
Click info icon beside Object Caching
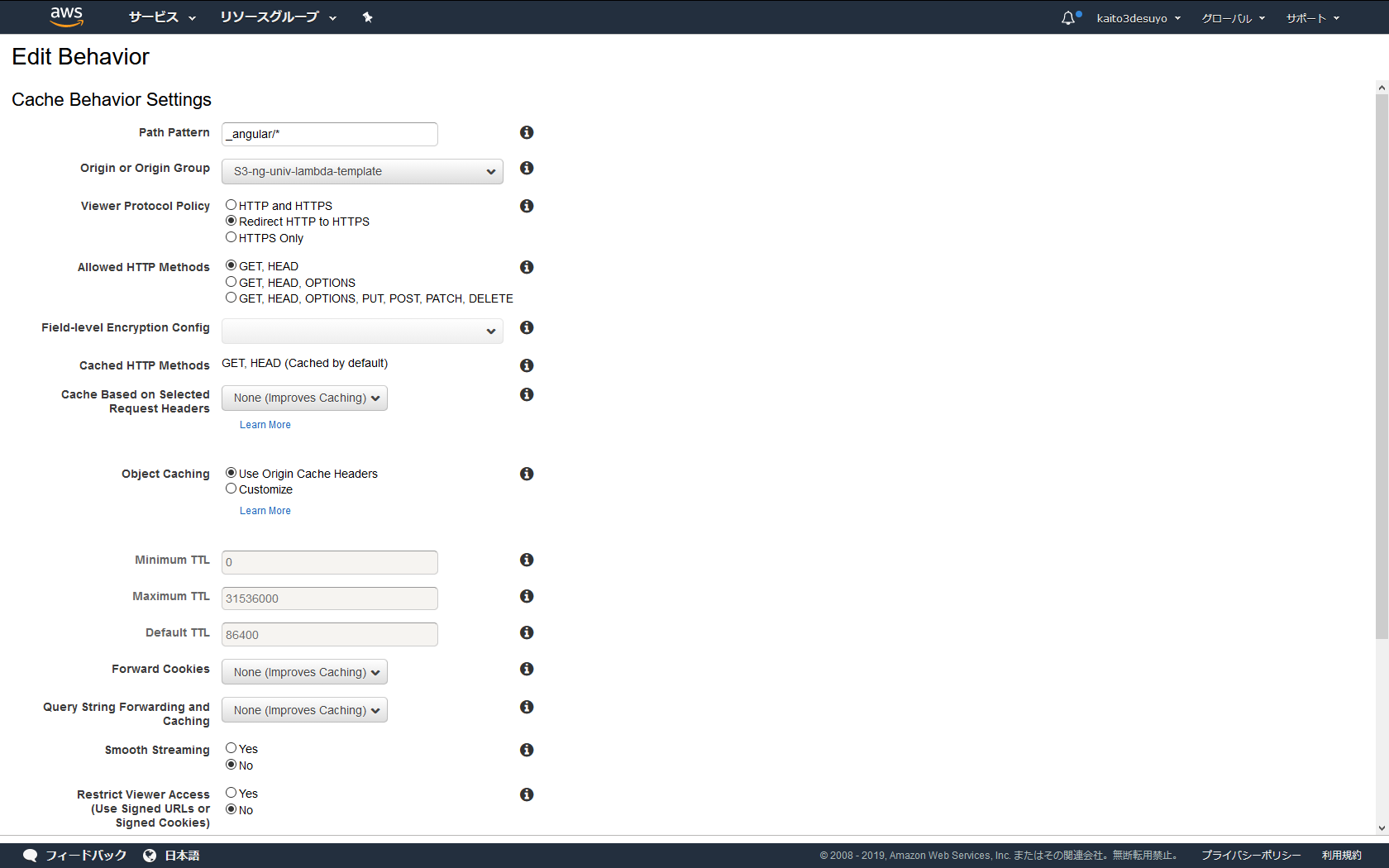[527, 474]
